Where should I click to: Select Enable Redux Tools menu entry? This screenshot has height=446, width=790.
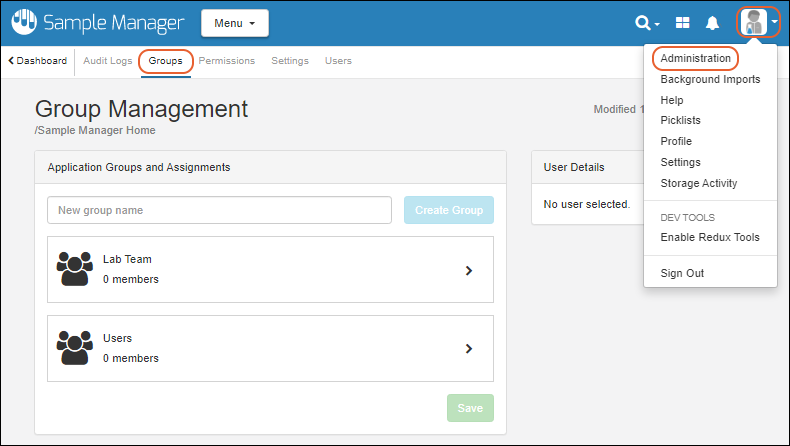click(709, 237)
